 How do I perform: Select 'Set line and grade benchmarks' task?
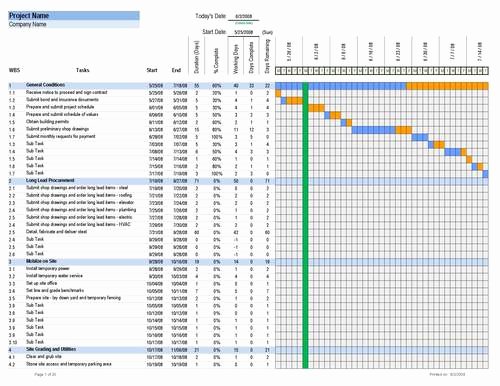tap(55, 290)
